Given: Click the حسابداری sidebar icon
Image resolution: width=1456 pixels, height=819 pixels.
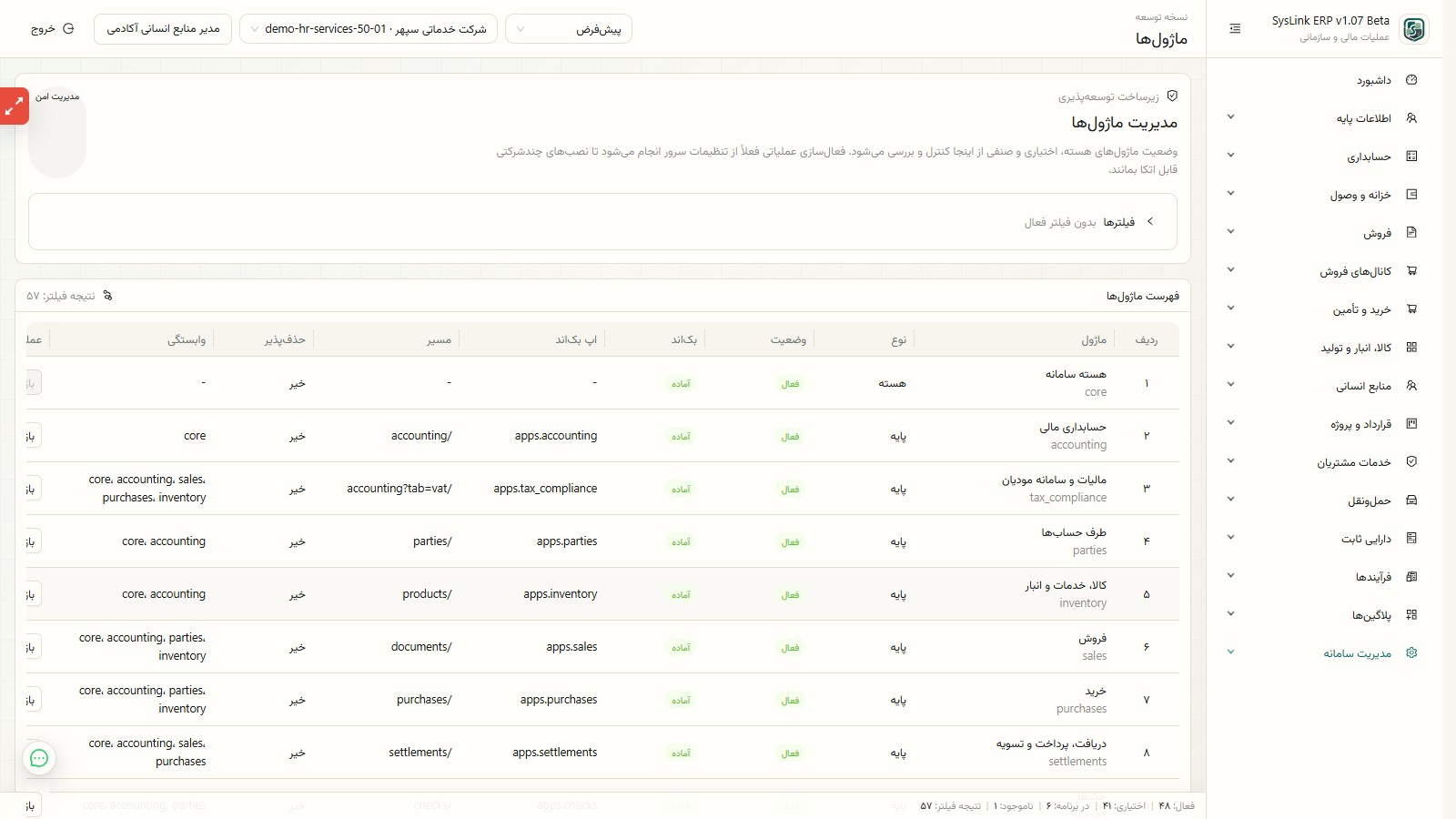Looking at the screenshot, I should [1411, 157].
